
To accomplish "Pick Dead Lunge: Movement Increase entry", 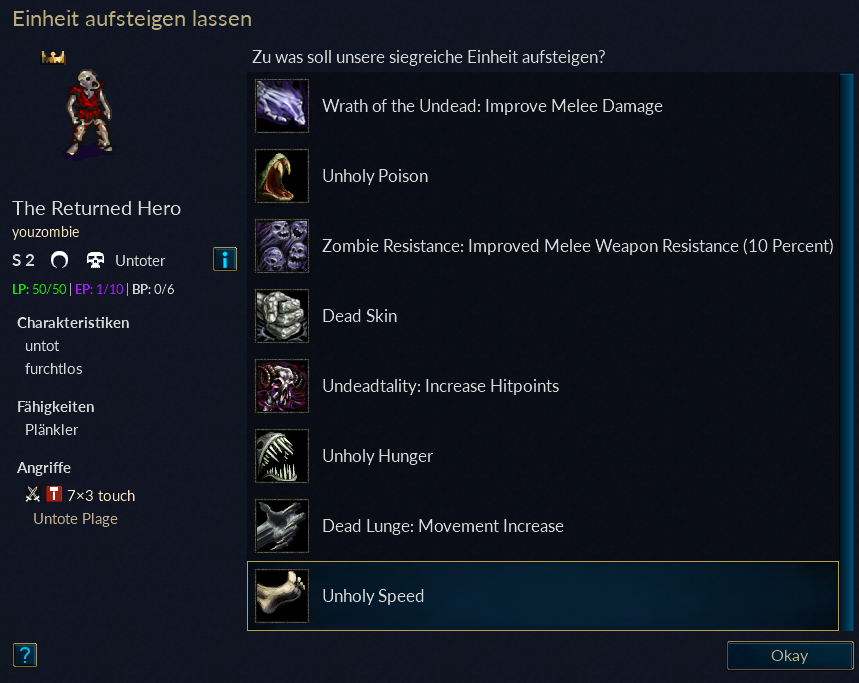I will (543, 526).
